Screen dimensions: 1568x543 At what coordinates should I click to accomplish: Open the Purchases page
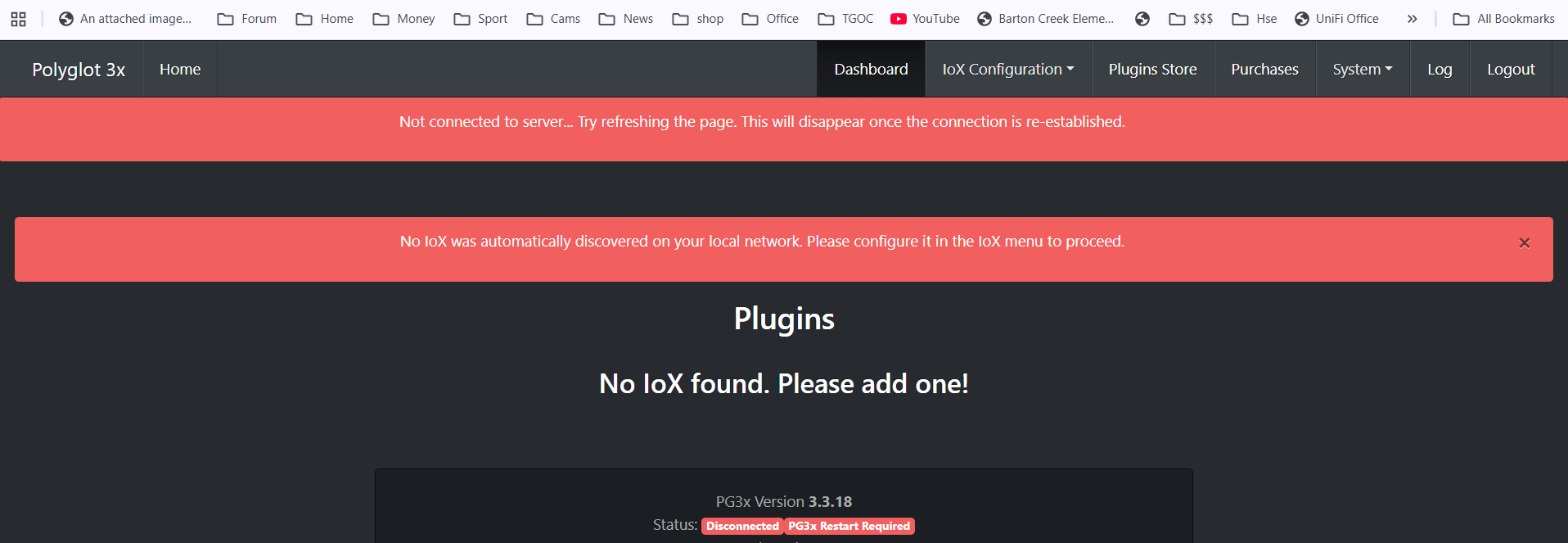(x=1264, y=70)
